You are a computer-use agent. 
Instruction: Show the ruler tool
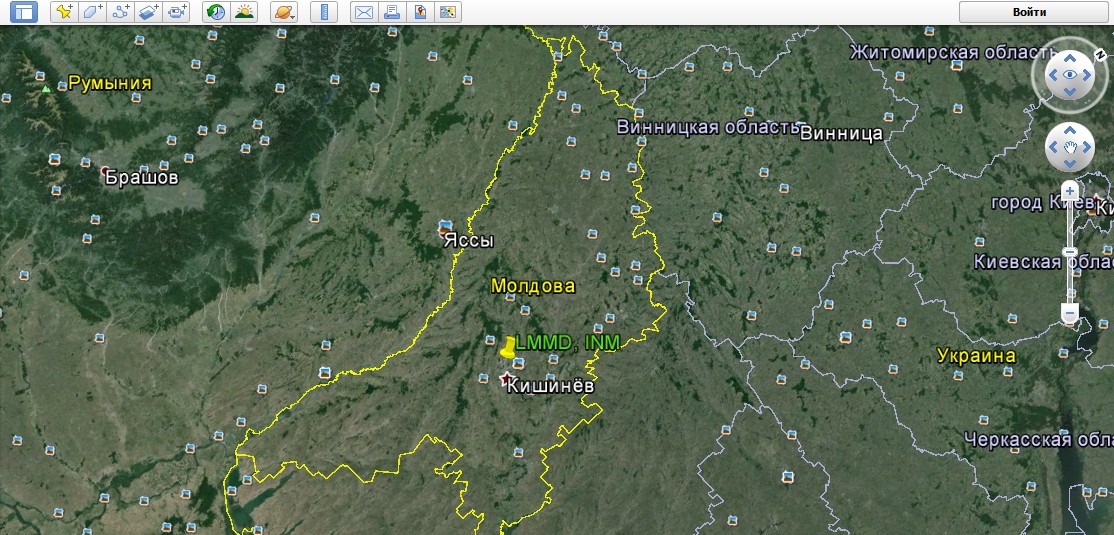(324, 12)
